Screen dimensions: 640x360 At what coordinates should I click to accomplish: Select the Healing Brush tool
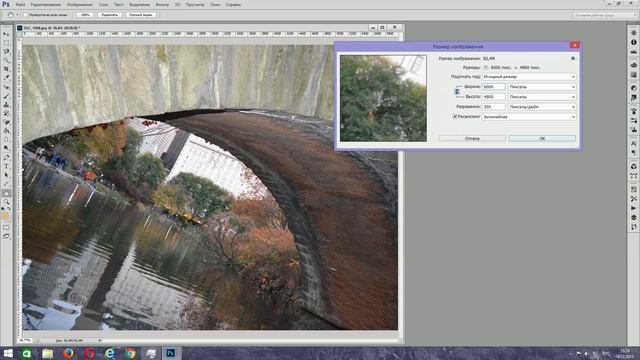(x=6, y=87)
